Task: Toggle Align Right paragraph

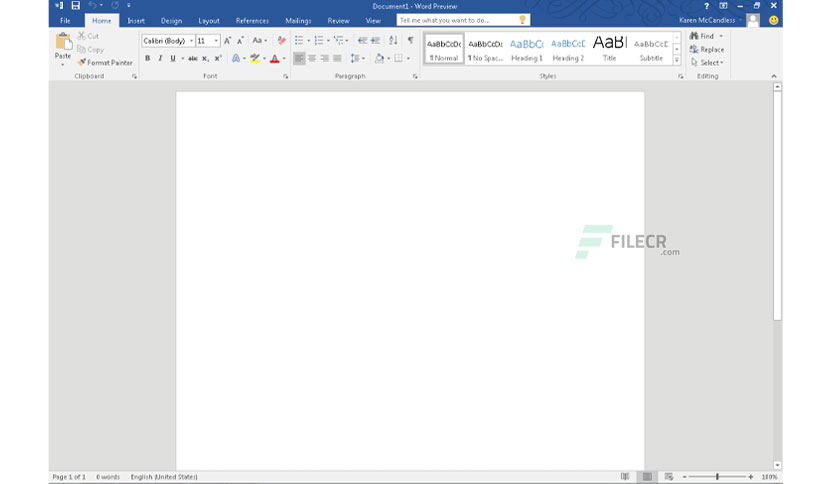Action: coord(325,59)
